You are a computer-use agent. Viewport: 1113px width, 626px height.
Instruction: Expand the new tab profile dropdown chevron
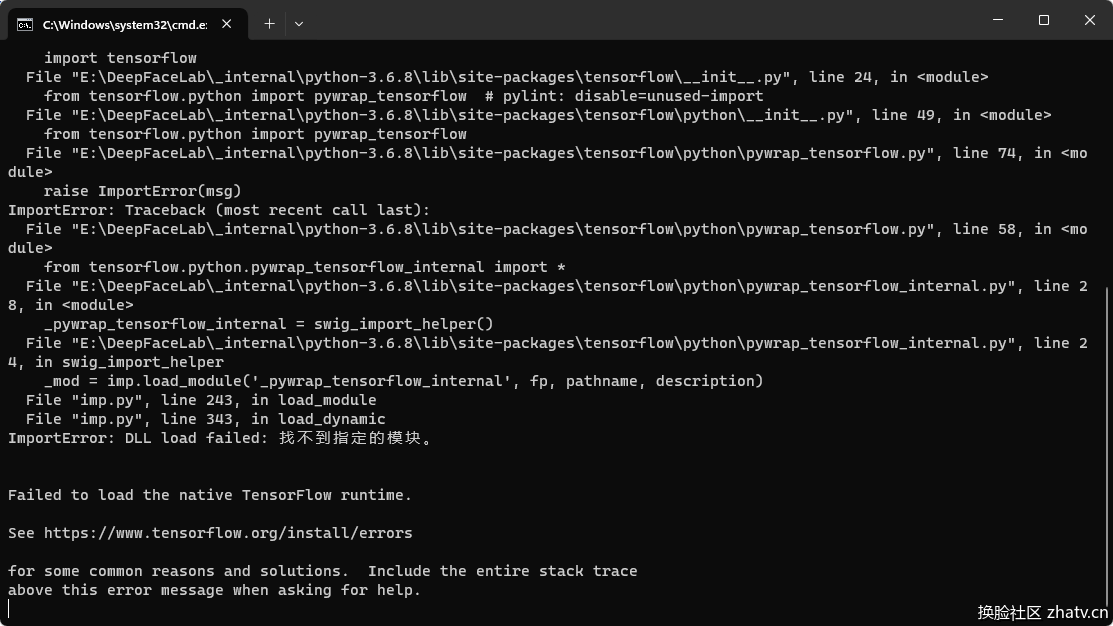click(299, 24)
